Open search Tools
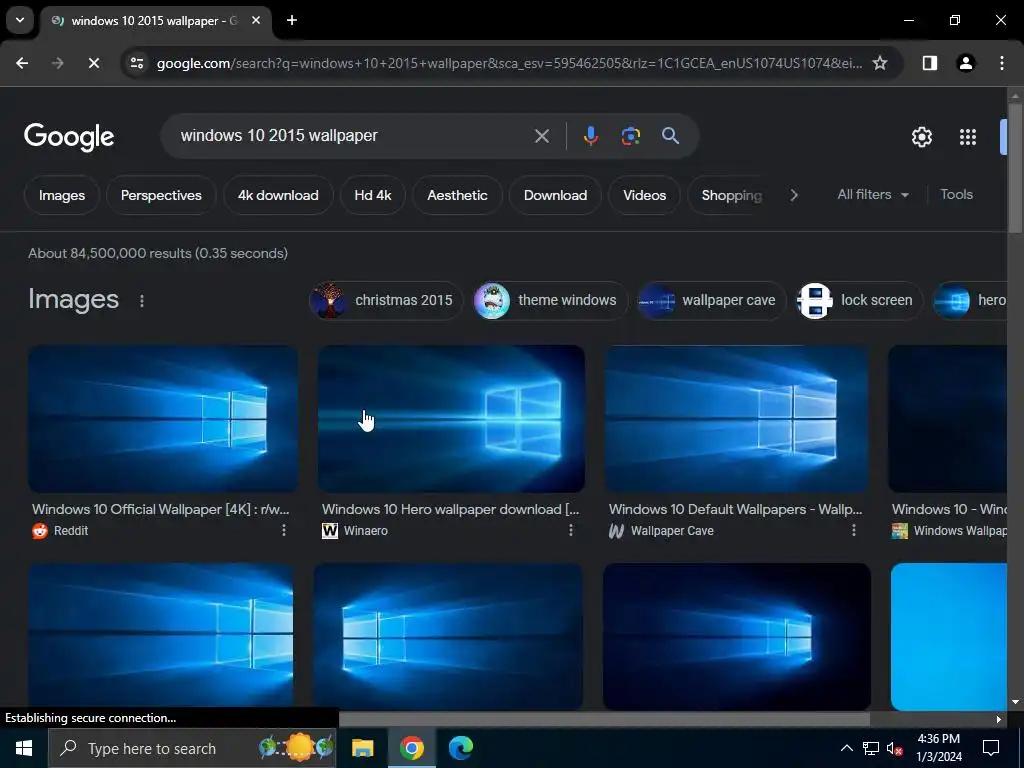 tap(956, 195)
